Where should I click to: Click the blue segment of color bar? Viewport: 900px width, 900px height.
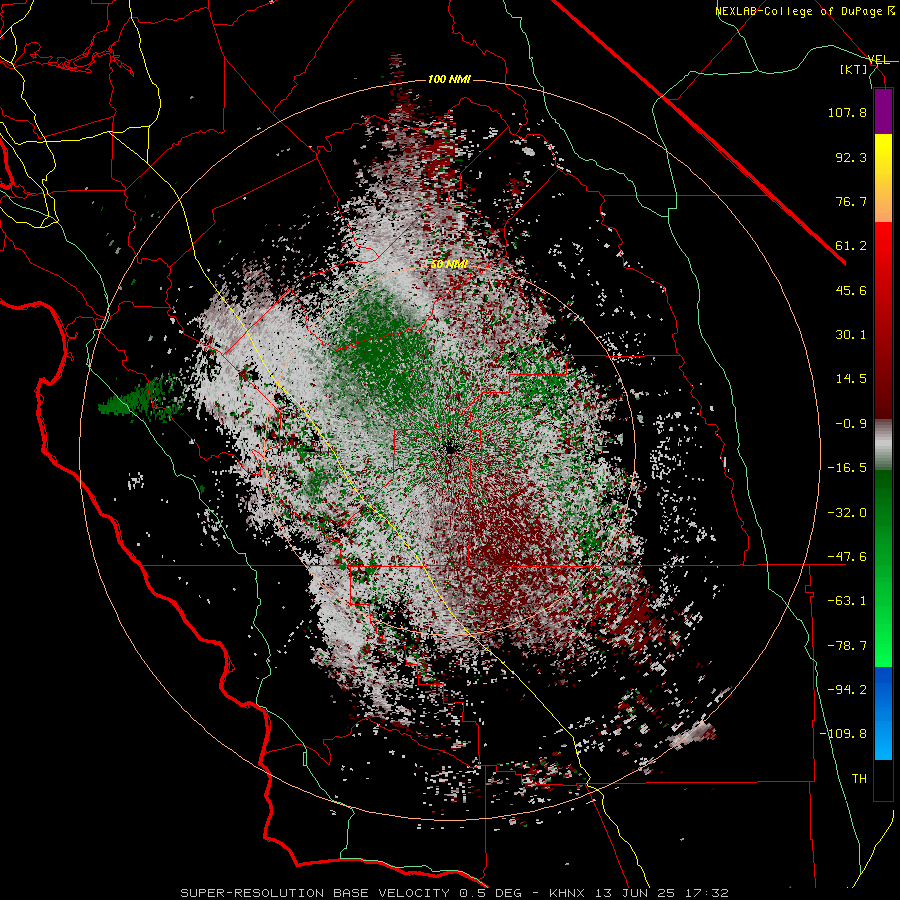883,713
